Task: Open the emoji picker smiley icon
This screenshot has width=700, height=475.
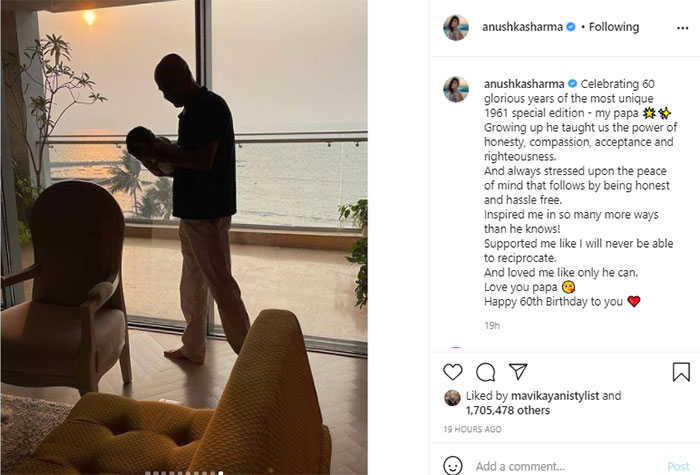Action: 453,466
